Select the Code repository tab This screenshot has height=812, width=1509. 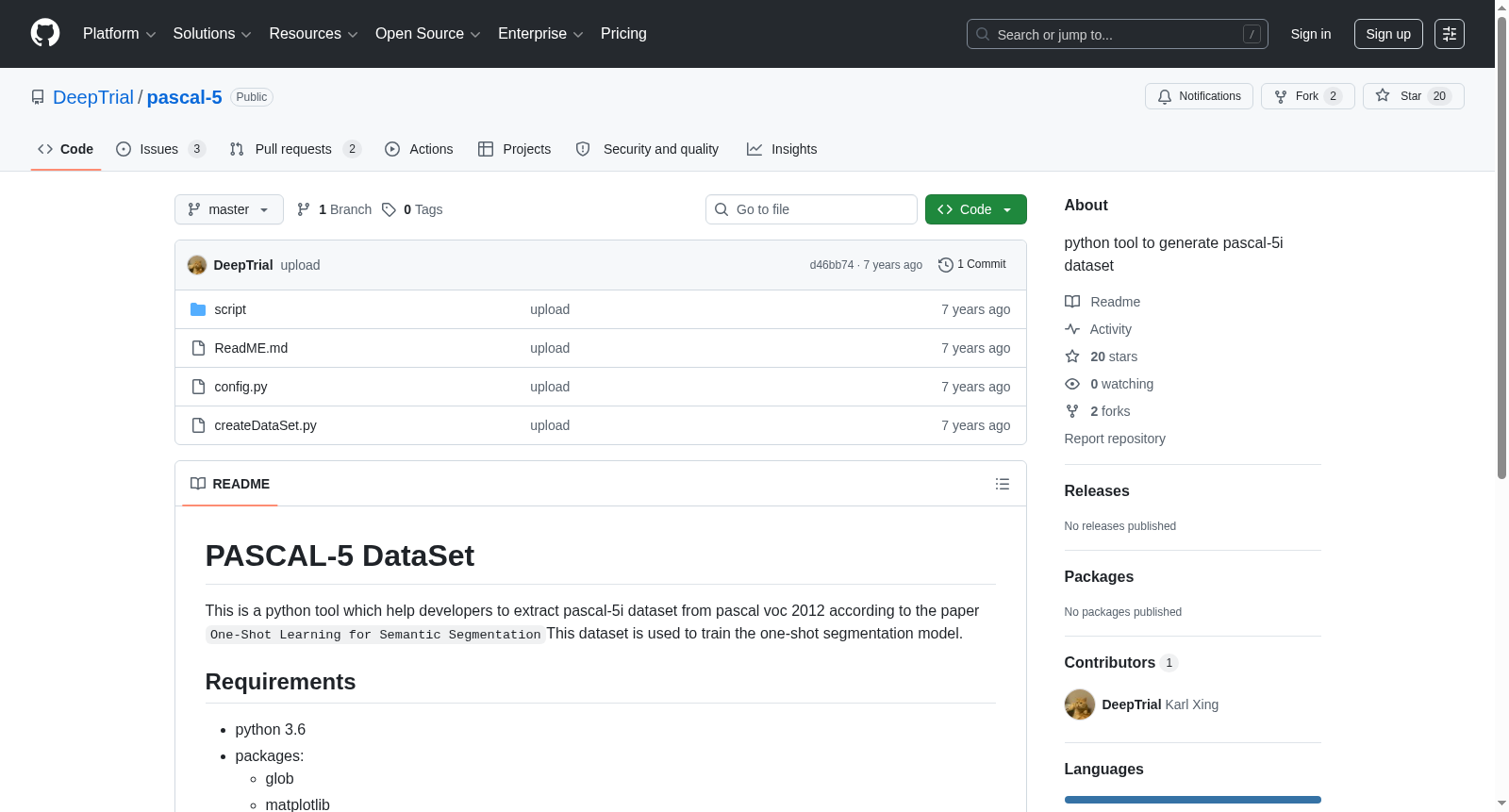66,149
